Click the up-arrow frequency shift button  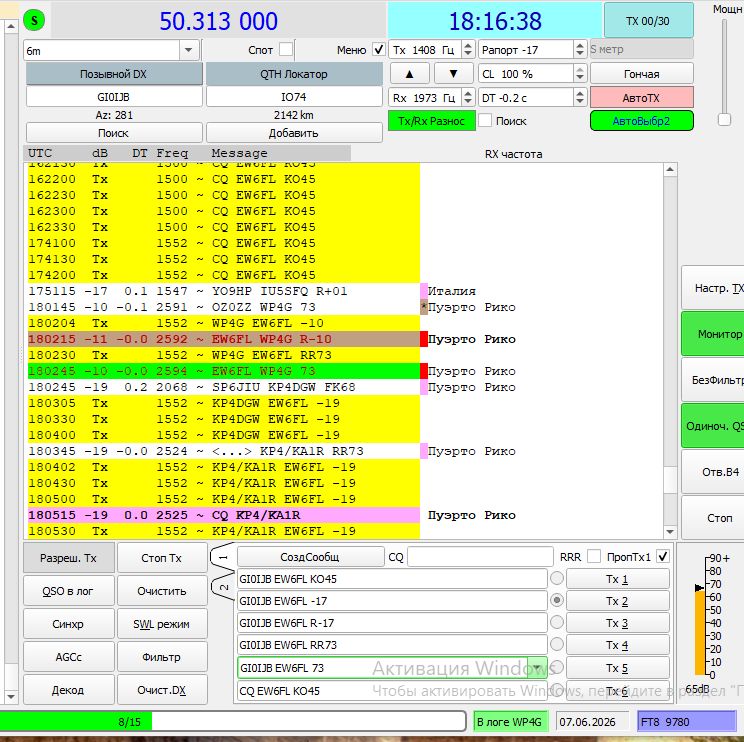point(409,74)
